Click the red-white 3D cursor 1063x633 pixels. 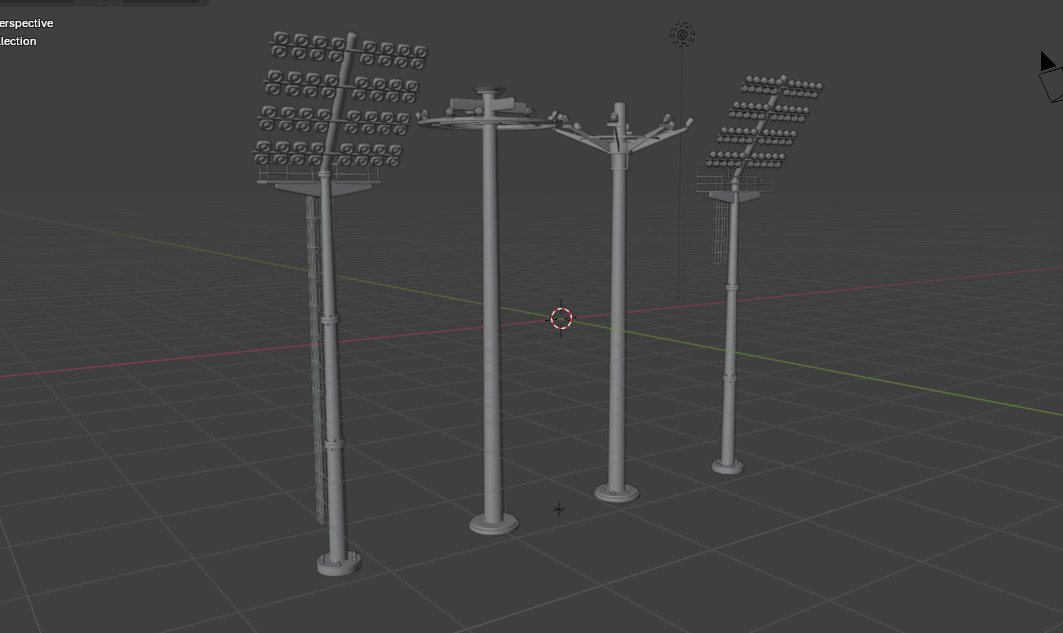[561, 318]
